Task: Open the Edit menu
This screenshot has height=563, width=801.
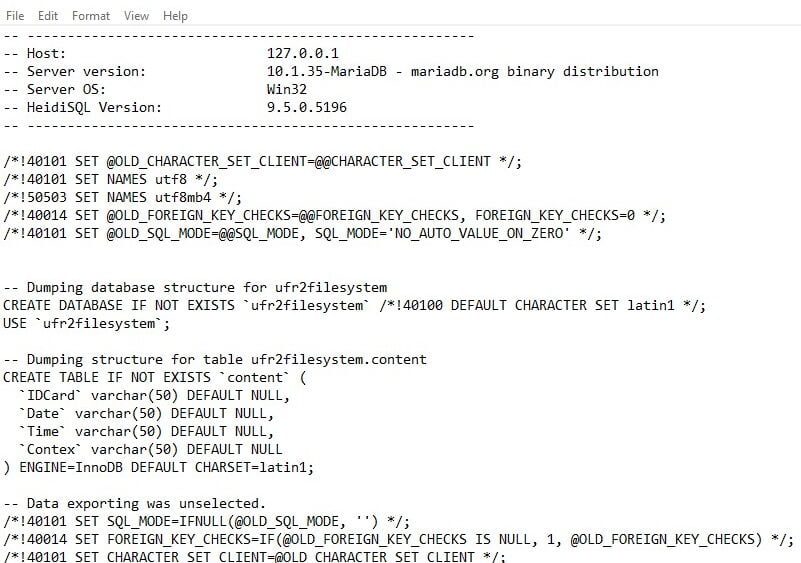Action: tap(48, 16)
